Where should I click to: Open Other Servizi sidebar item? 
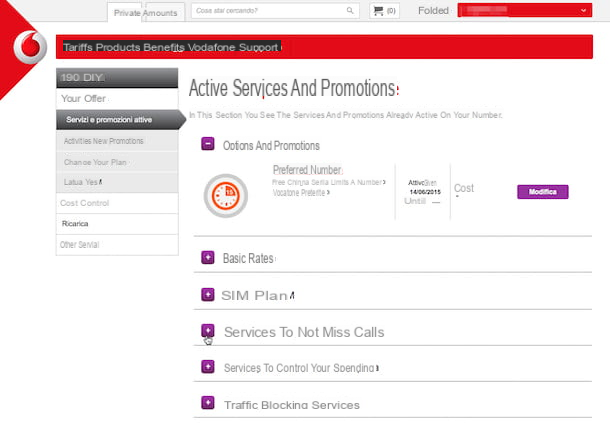[117, 245]
